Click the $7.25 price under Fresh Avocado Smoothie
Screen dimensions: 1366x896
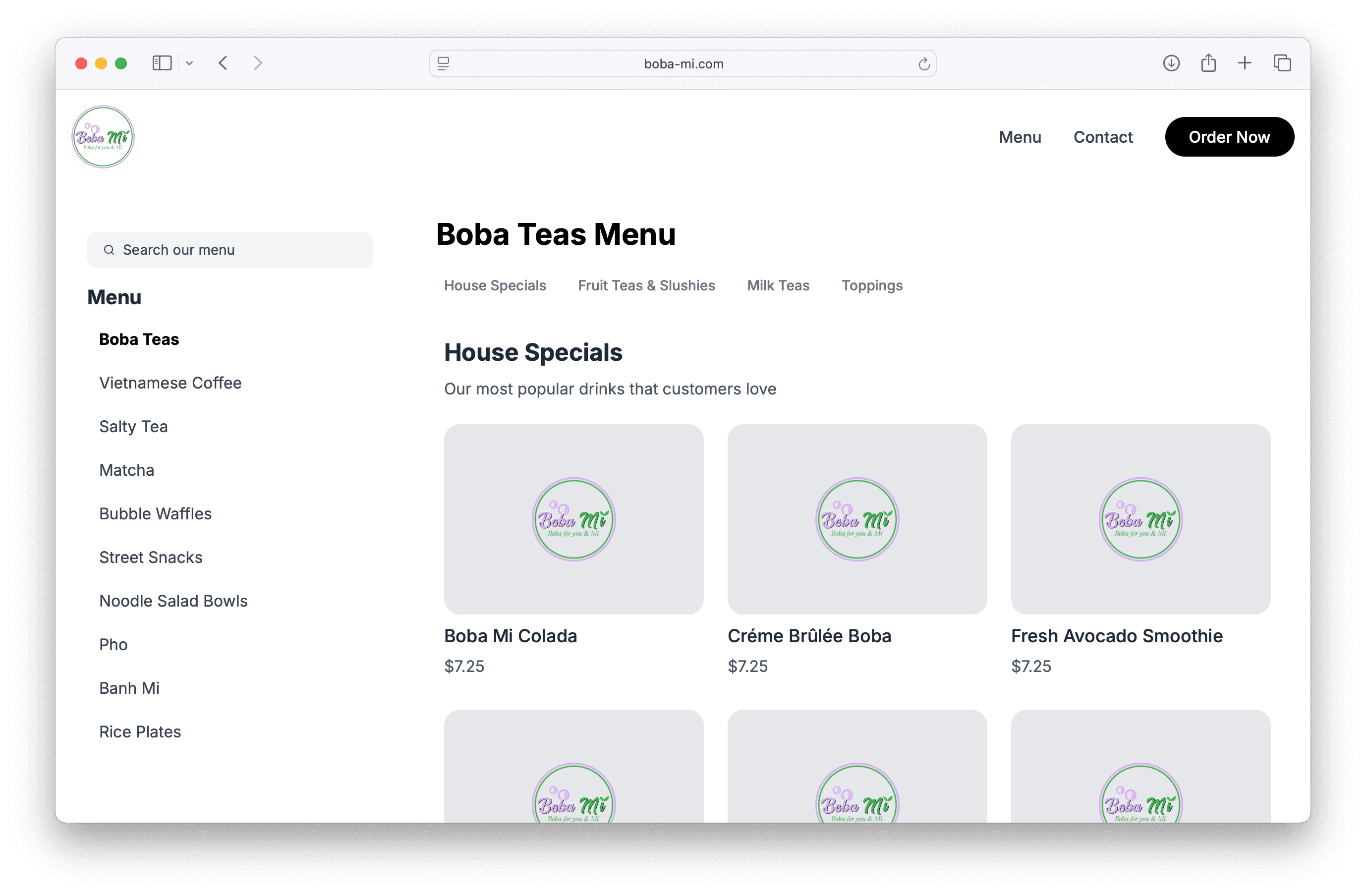click(1031, 667)
